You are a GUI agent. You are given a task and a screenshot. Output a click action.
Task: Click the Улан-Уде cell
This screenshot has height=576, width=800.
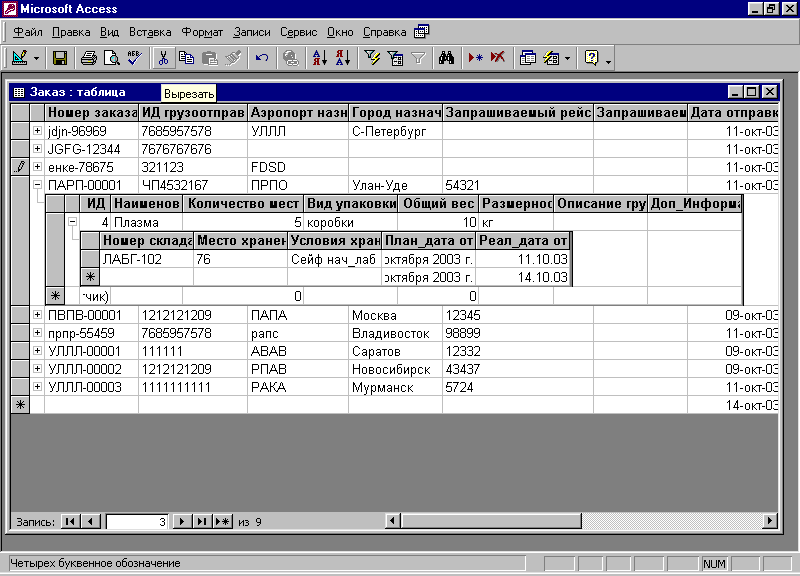(x=395, y=185)
